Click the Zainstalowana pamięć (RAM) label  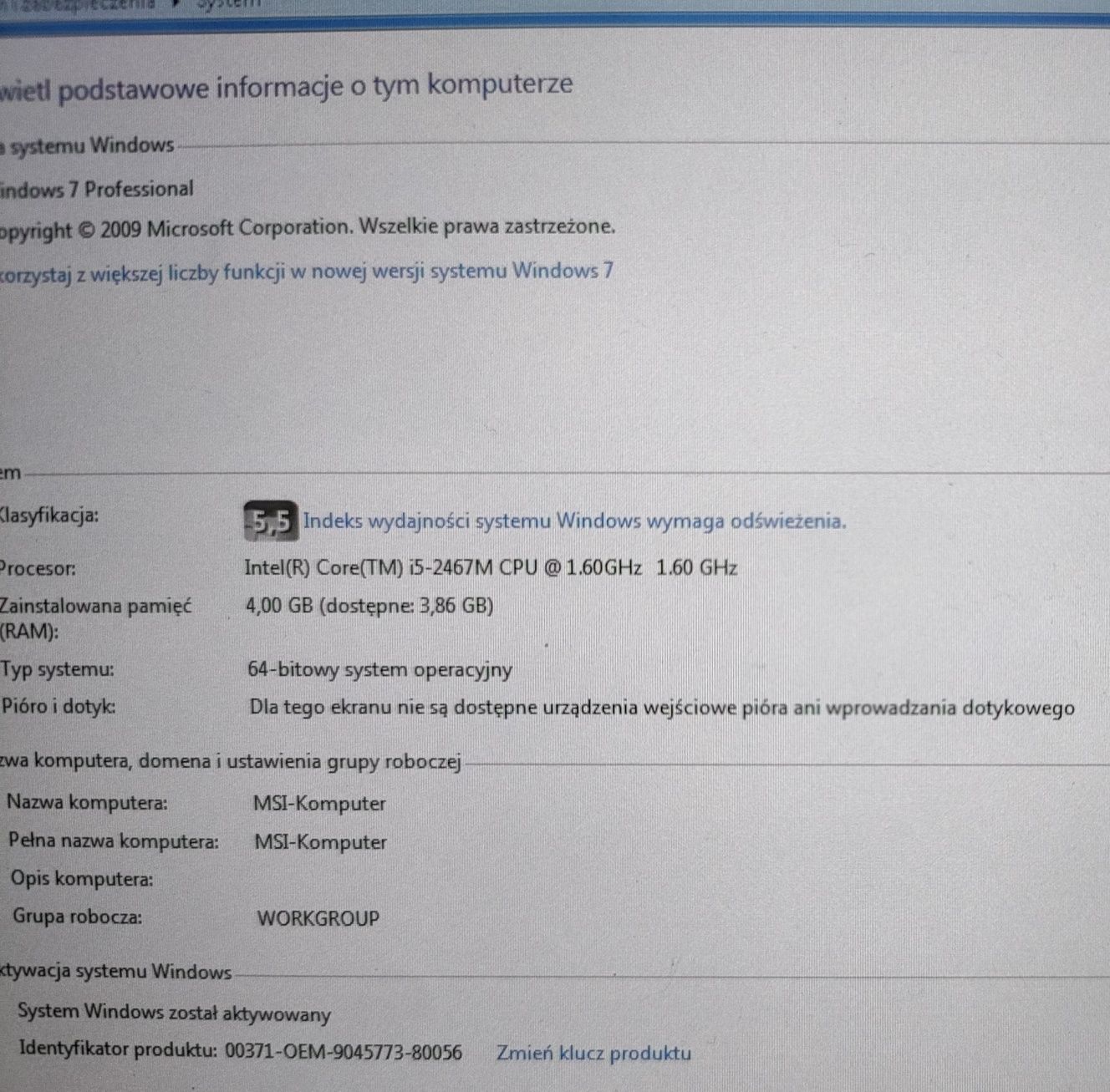click(95, 618)
